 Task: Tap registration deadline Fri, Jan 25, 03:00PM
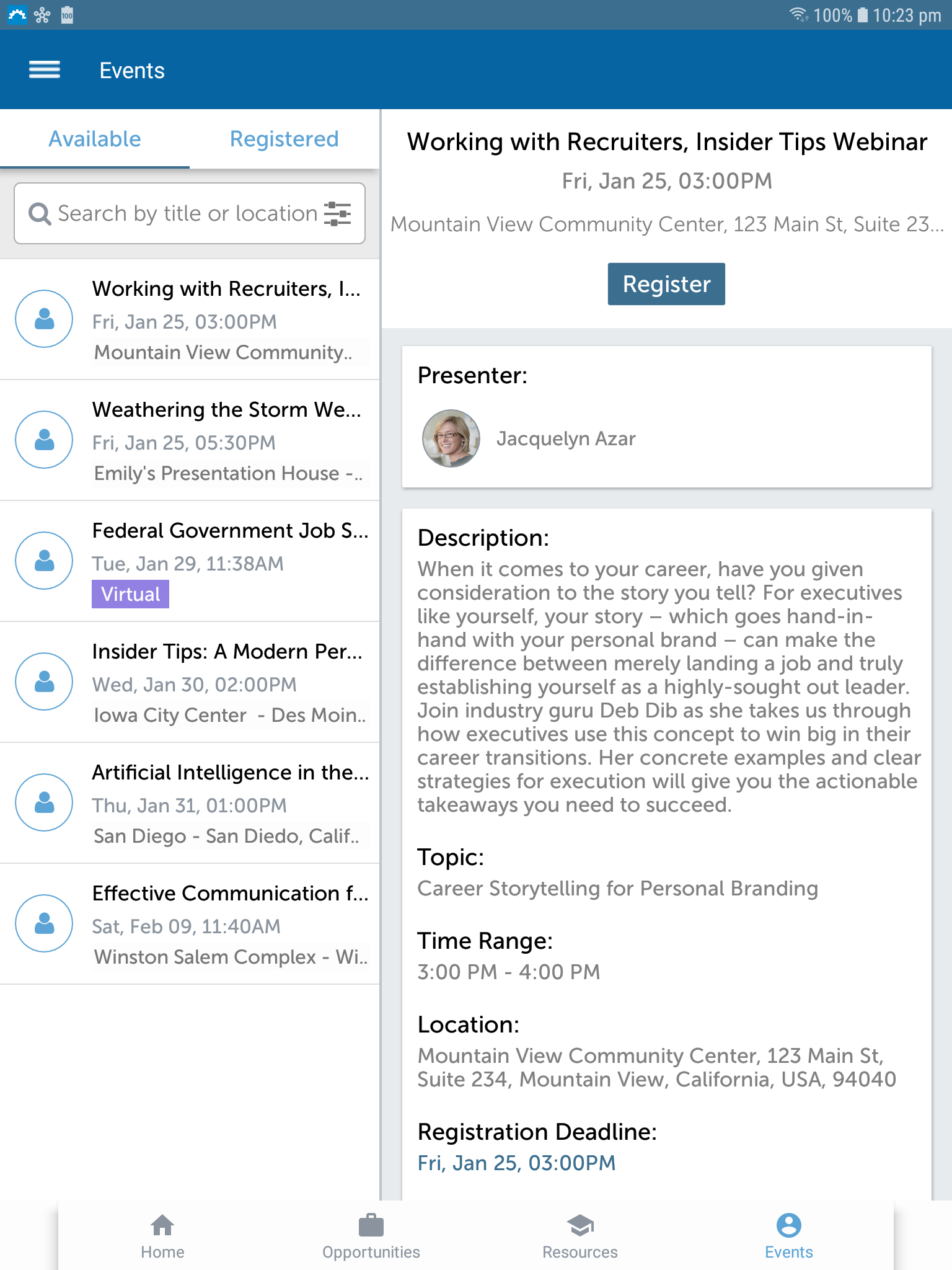point(516,1163)
